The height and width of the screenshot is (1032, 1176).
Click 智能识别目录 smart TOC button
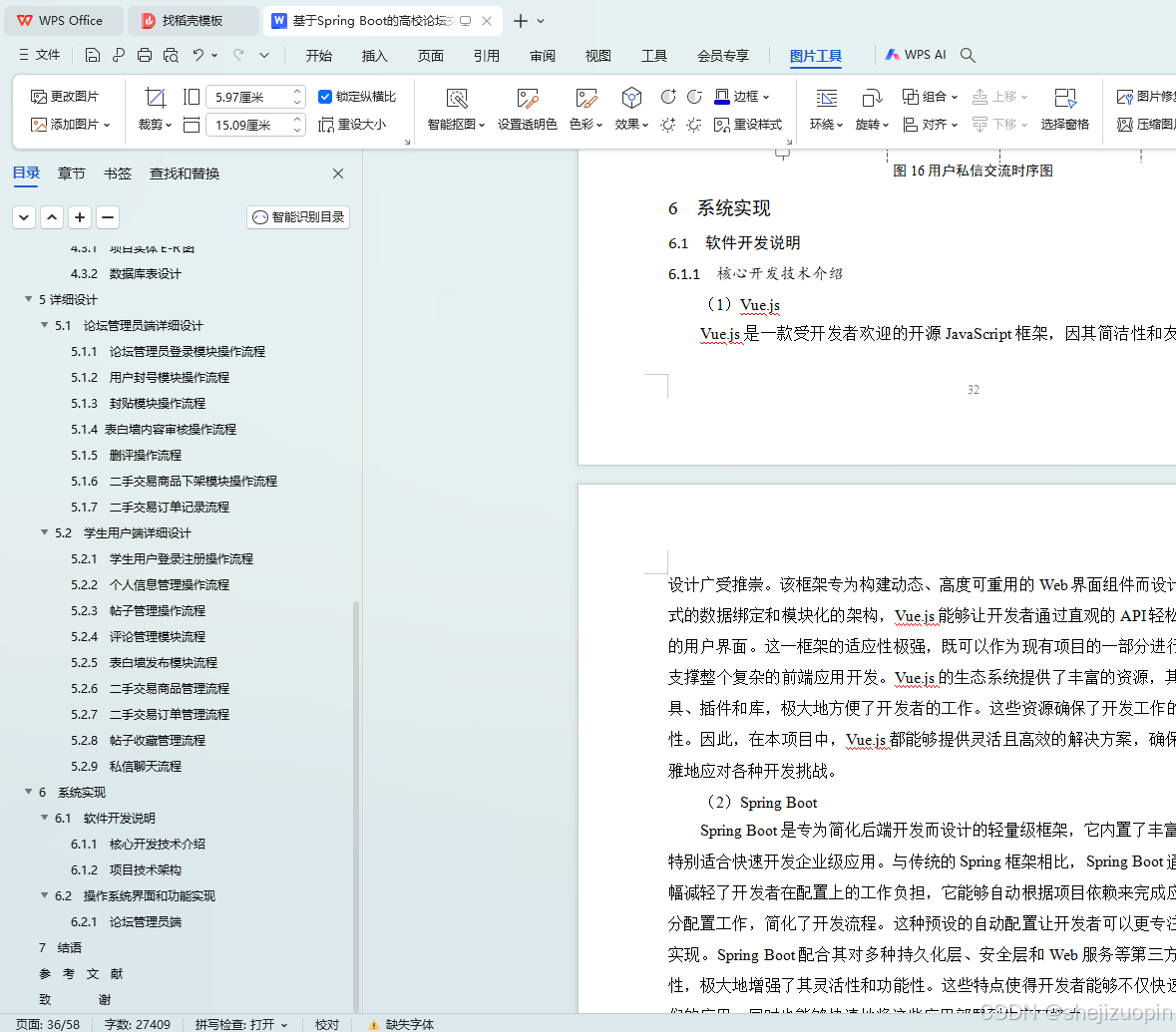point(298,217)
